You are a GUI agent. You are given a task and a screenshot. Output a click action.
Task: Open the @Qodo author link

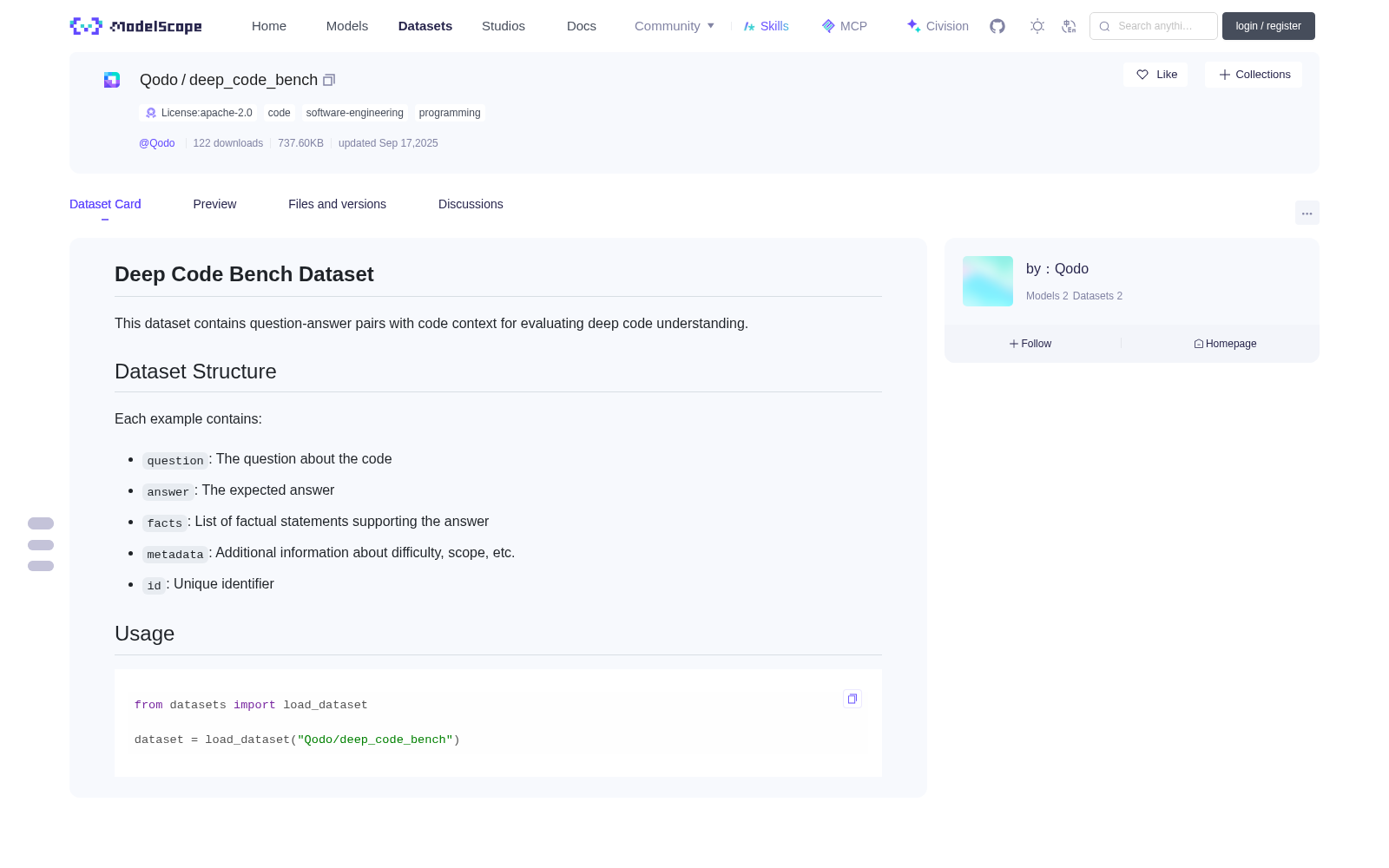157,143
